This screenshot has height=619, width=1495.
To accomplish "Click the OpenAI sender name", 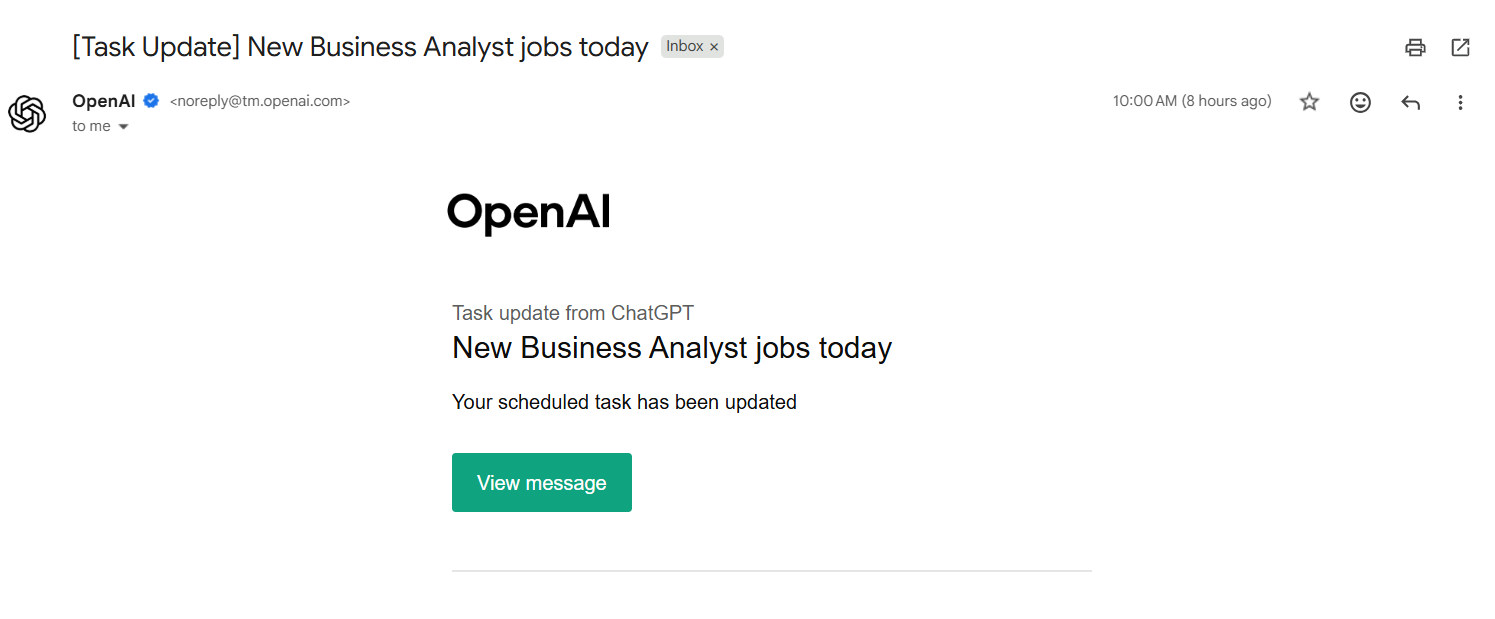I will [x=103, y=100].
